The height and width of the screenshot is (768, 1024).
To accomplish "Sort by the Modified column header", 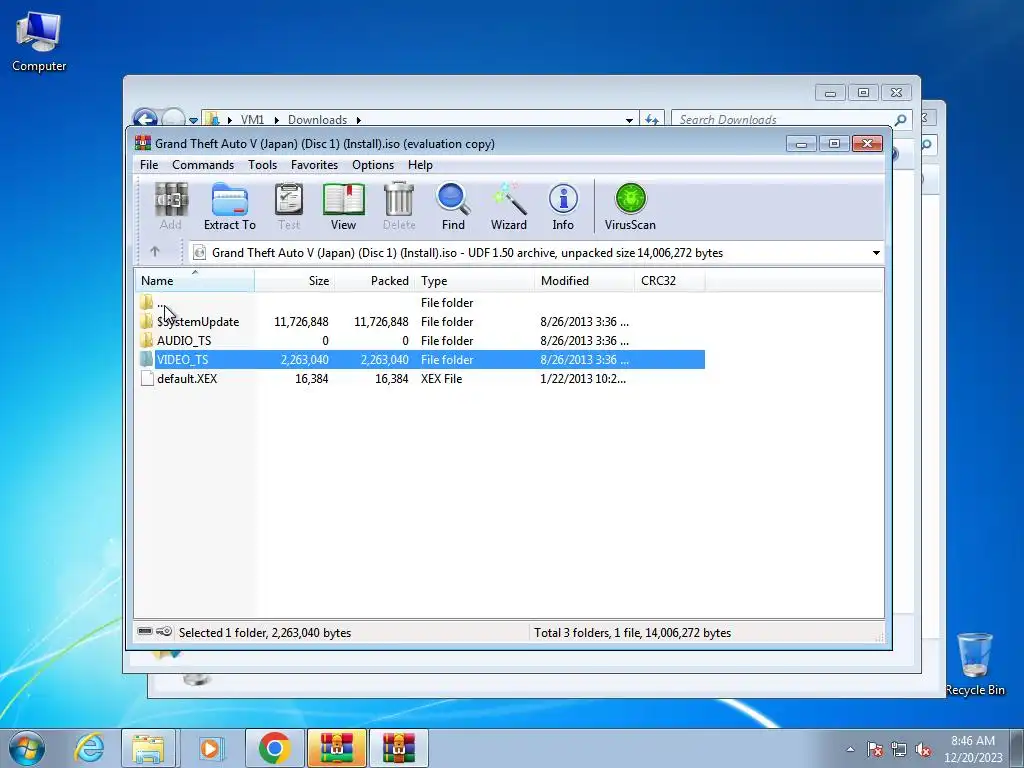I will [584, 281].
